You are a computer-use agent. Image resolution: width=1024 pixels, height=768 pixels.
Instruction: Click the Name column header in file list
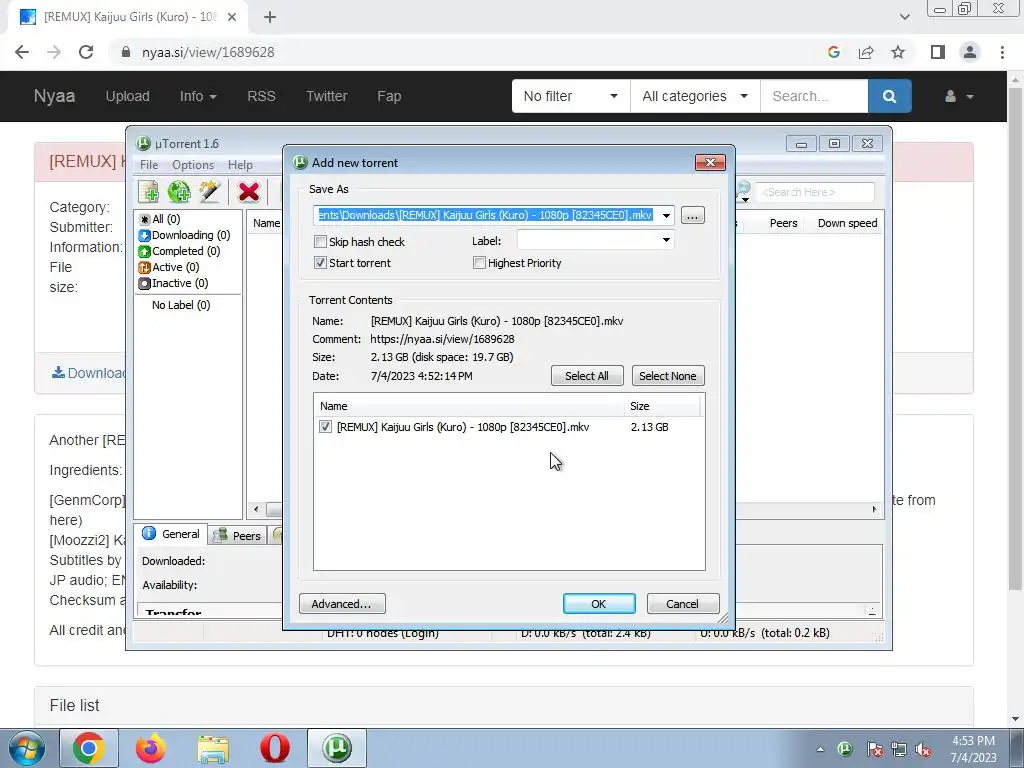[x=468, y=406]
